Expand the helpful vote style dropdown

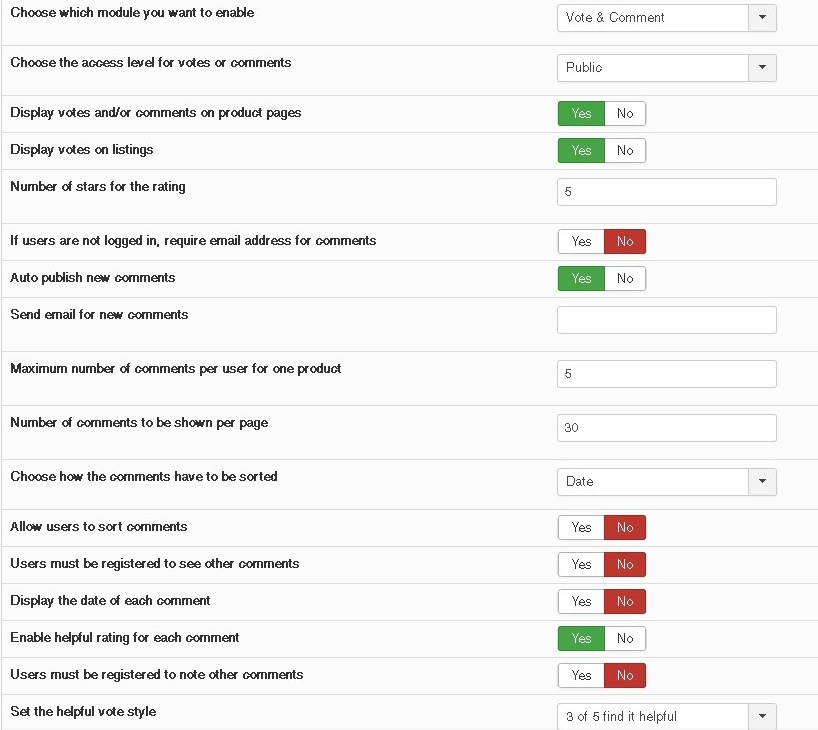coord(666,716)
